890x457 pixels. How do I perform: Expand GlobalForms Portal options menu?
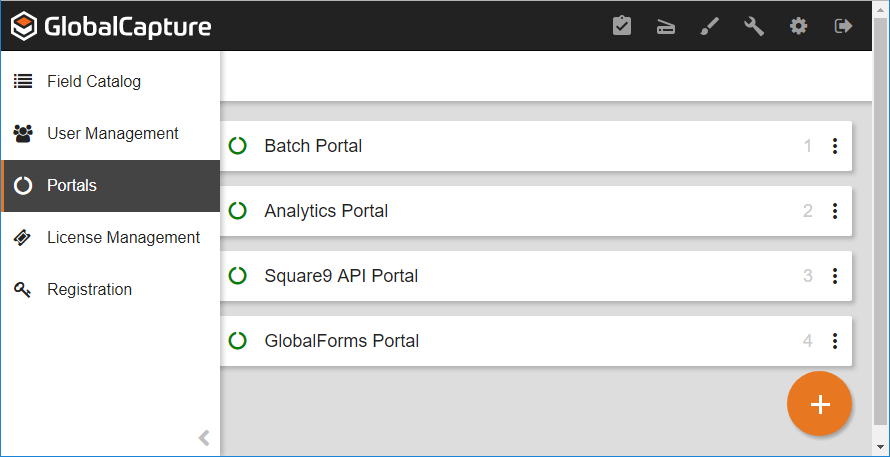[834, 341]
